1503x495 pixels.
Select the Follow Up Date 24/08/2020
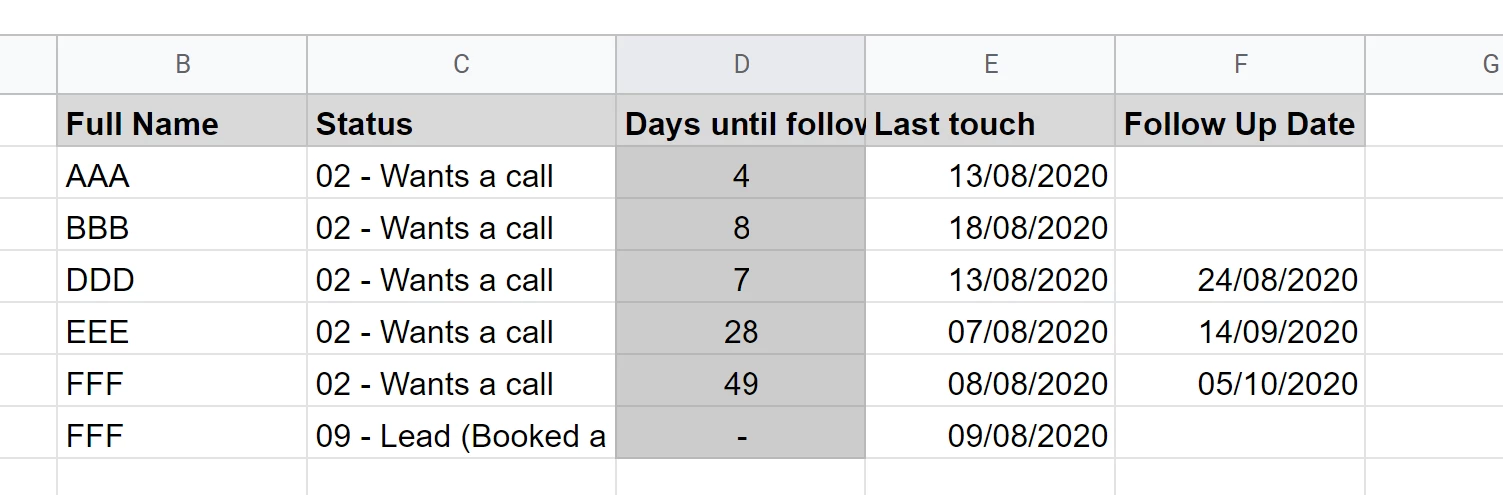tap(1240, 280)
